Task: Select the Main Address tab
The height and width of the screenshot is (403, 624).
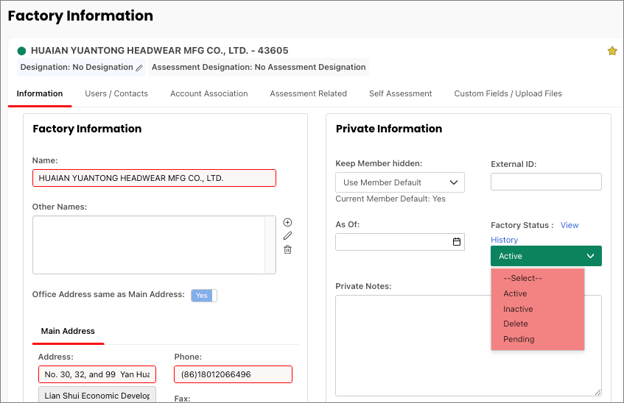Action: [x=68, y=331]
